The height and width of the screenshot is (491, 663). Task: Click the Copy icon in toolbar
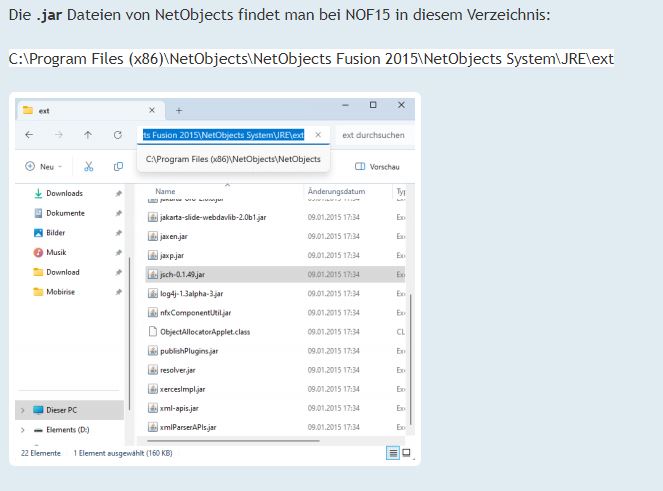[x=118, y=167]
